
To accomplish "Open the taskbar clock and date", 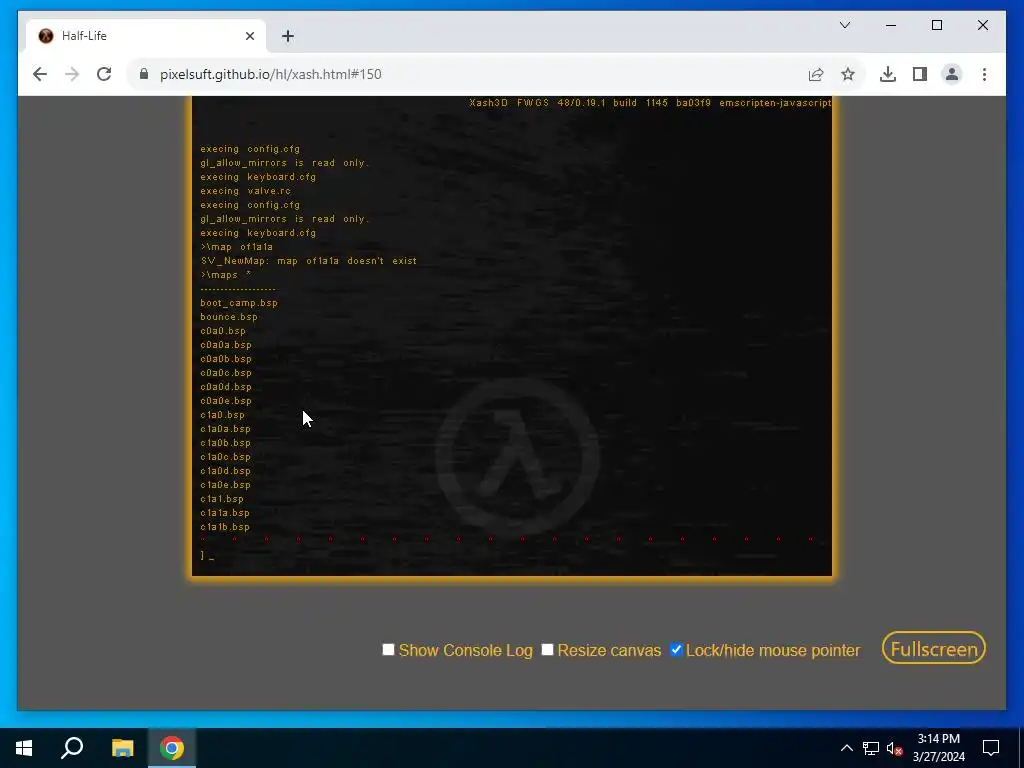I will click(938, 748).
